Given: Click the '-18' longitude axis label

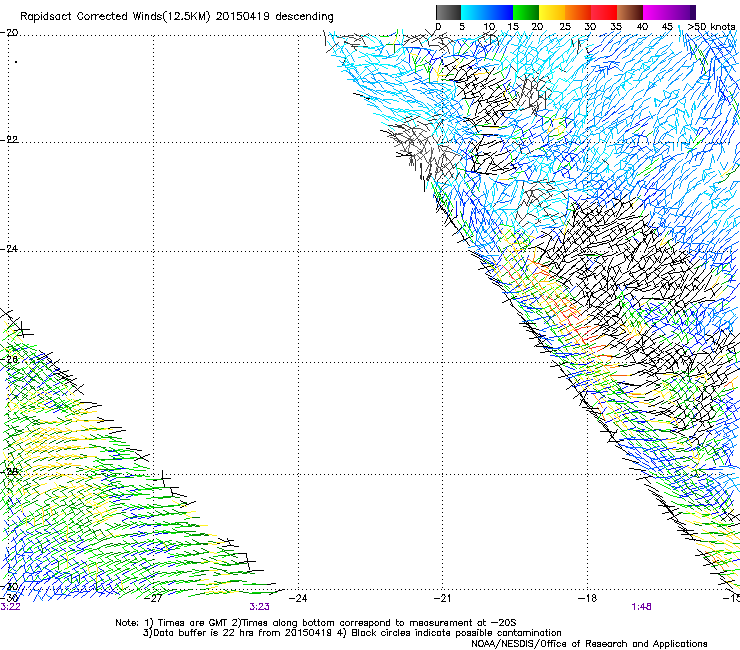Looking at the screenshot, I should pyautogui.click(x=588, y=598).
